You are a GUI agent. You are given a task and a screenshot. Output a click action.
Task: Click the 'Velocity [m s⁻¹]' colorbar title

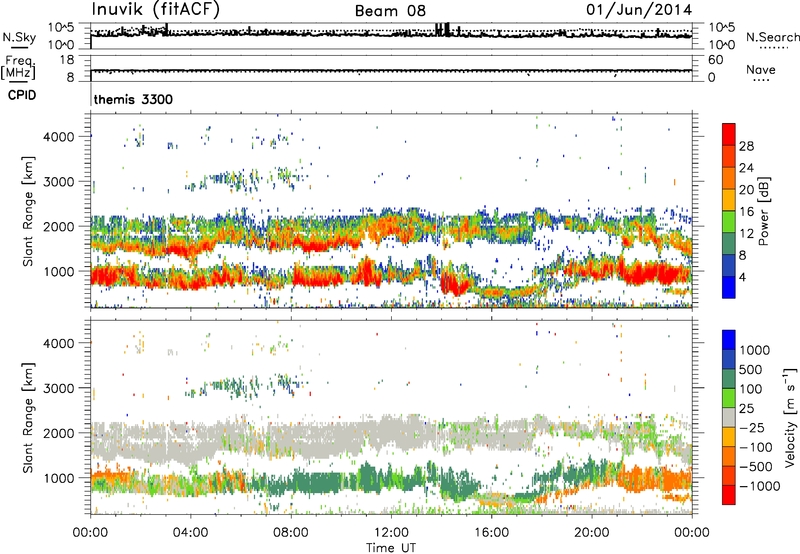(x=790, y=418)
